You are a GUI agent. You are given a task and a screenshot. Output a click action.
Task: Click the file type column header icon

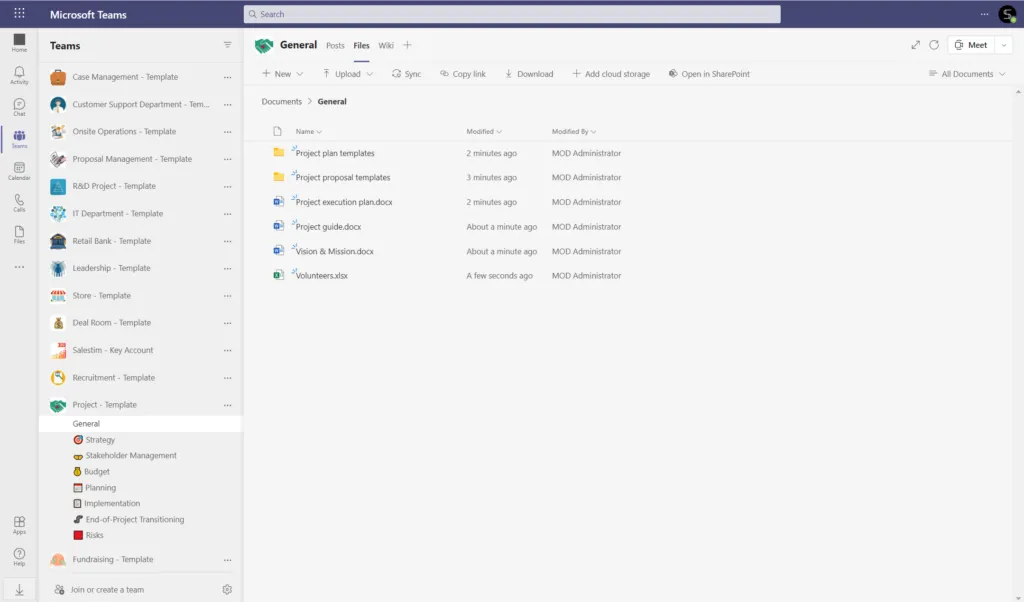[x=278, y=131]
